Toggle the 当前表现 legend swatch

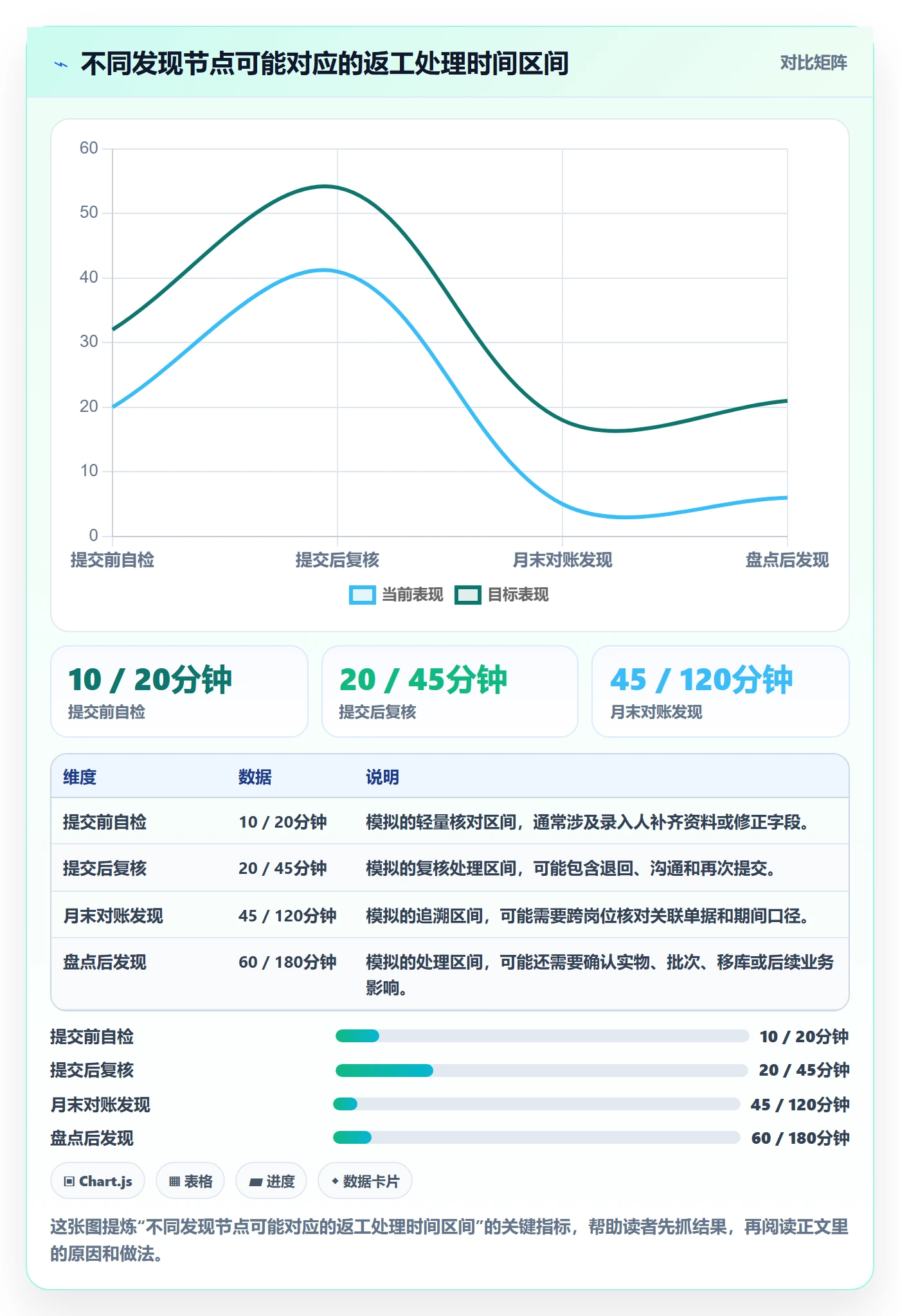[362, 595]
